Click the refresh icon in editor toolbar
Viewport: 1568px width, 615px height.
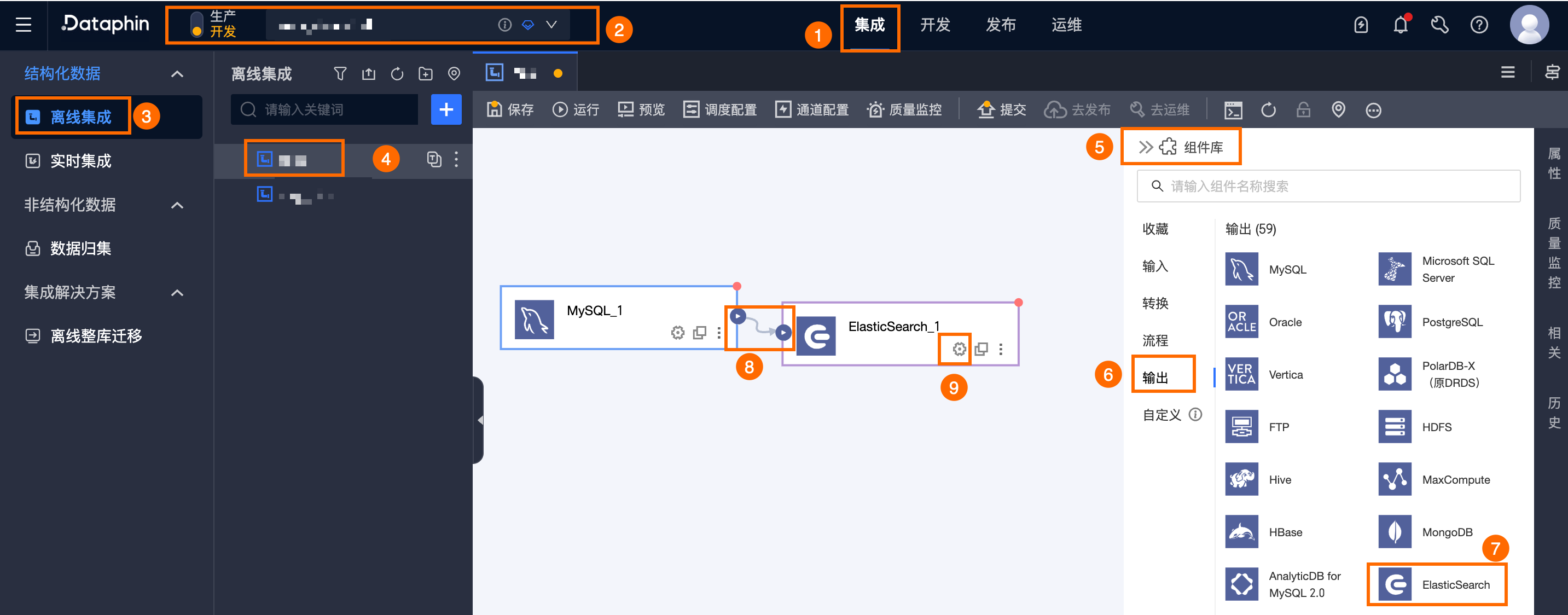[1269, 110]
